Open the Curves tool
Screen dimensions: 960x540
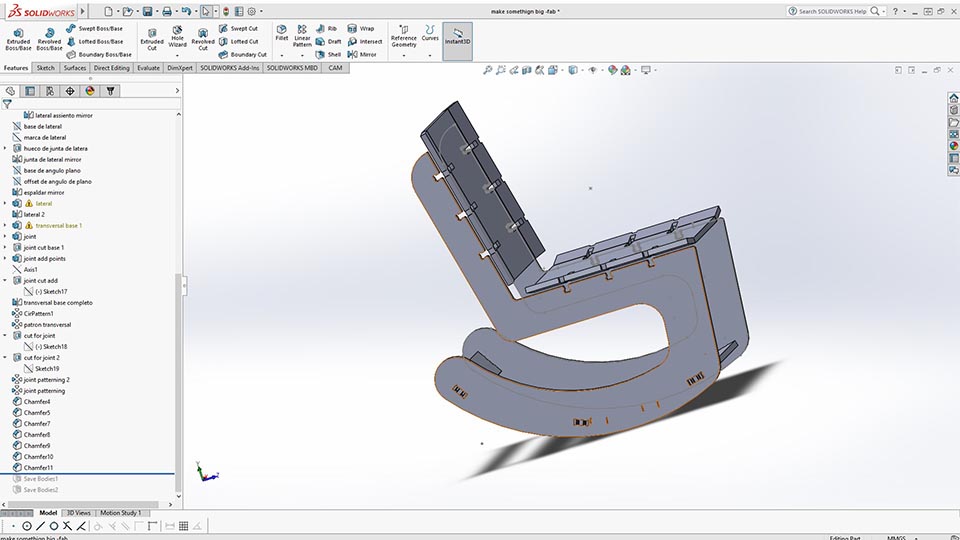[430, 33]
